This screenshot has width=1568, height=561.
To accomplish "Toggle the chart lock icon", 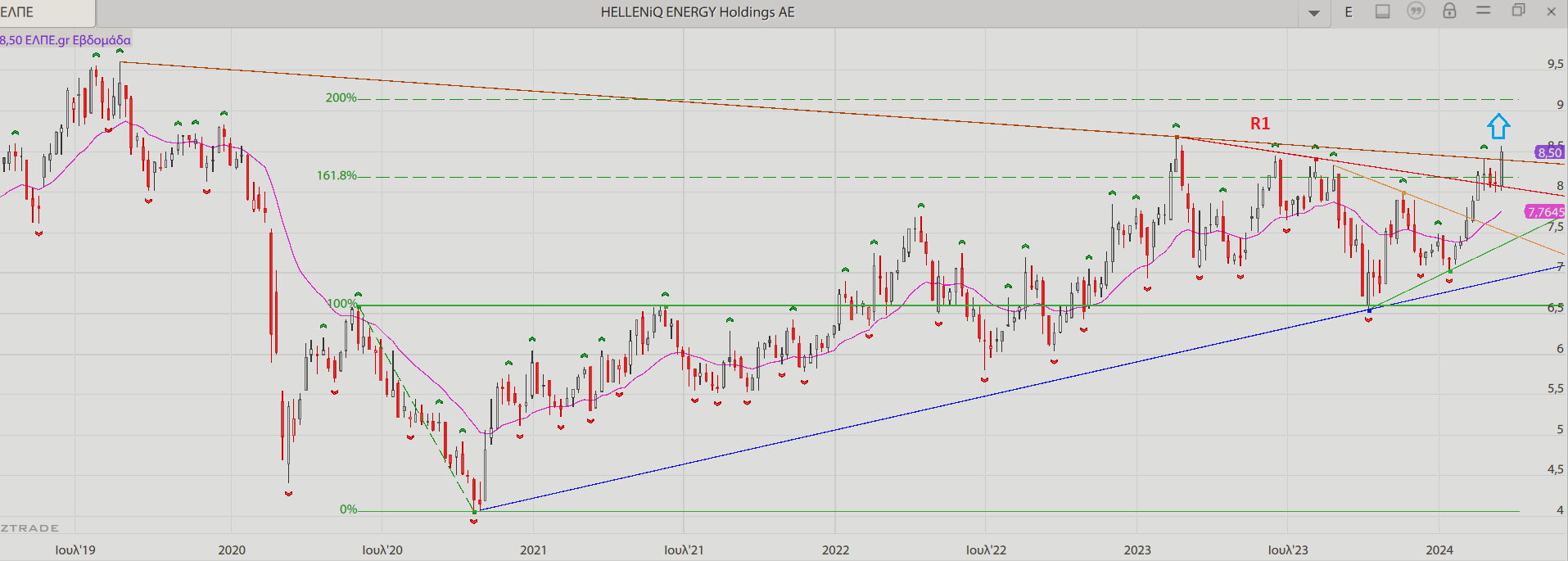I will 1449,11.
